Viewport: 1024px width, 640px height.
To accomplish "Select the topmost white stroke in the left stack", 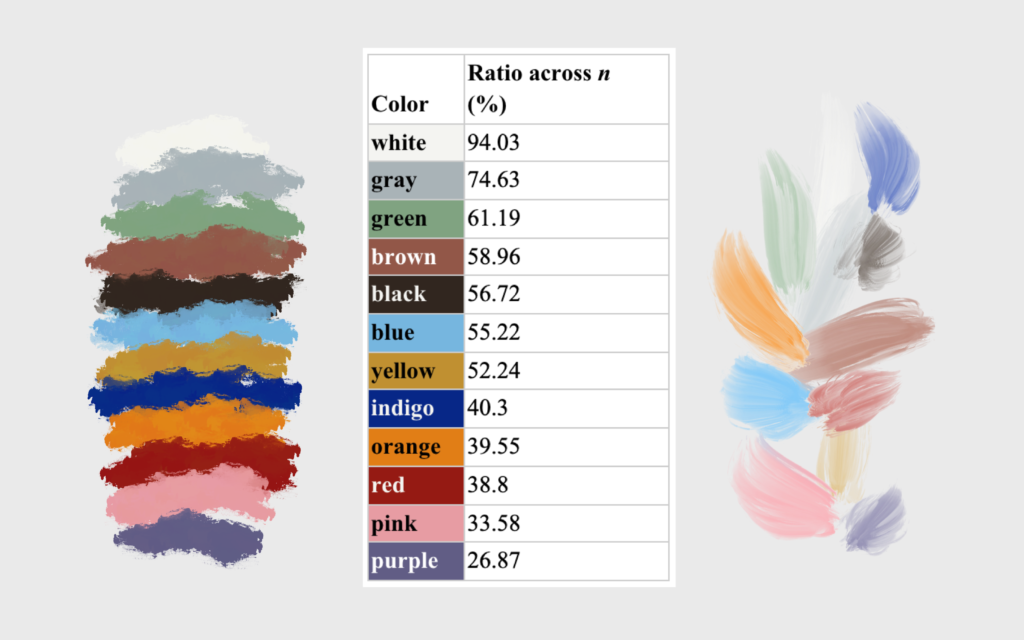I will (x=190, y=140).
